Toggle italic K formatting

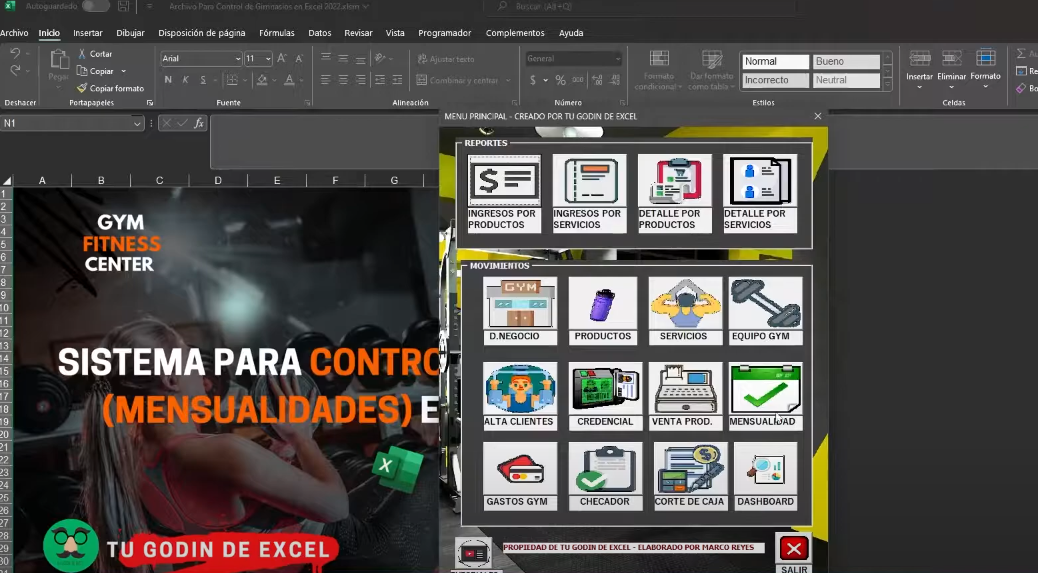pyautogui.click(x=185, y=80)
